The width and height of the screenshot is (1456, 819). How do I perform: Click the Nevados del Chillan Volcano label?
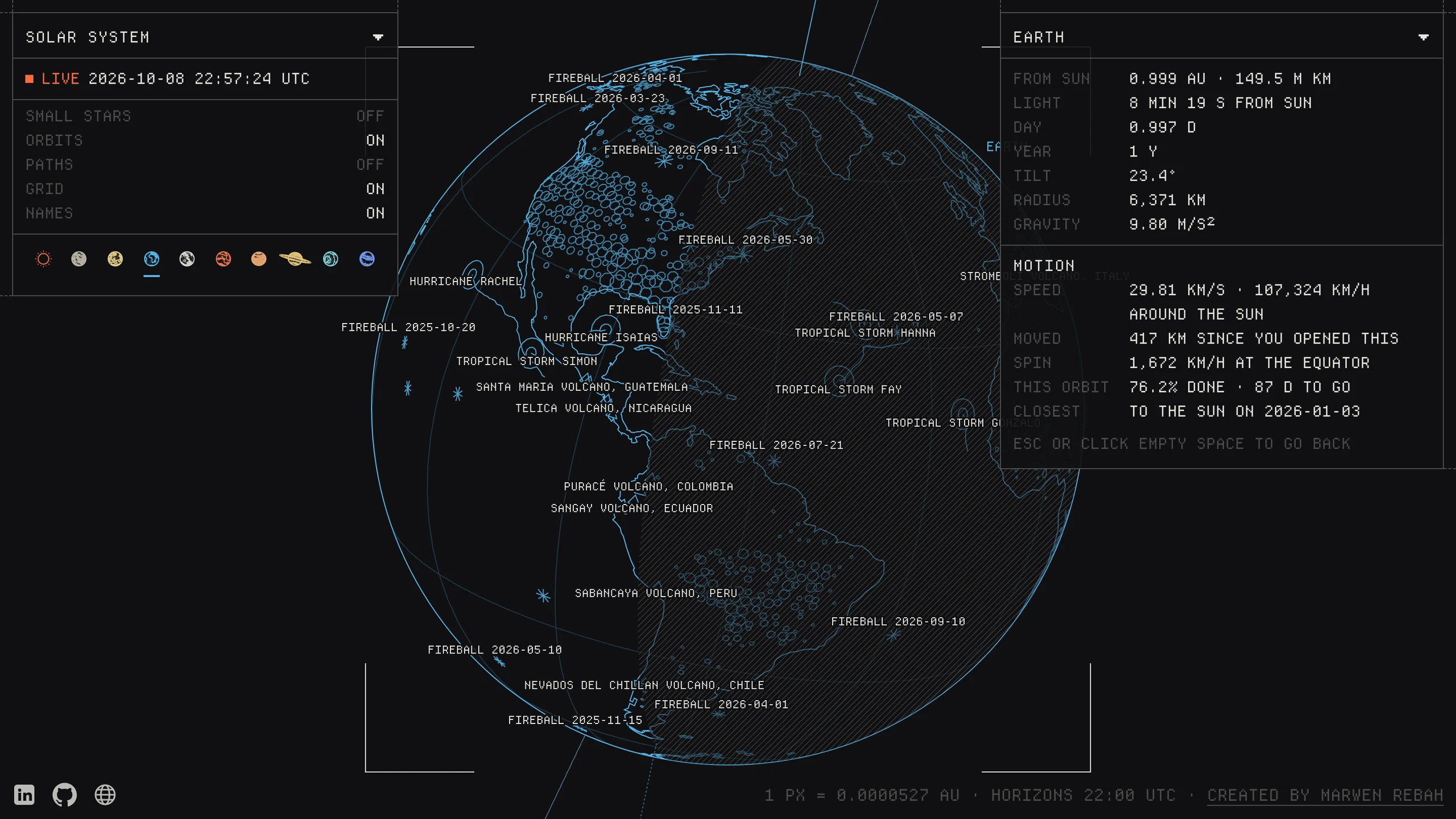coord(644,685)
